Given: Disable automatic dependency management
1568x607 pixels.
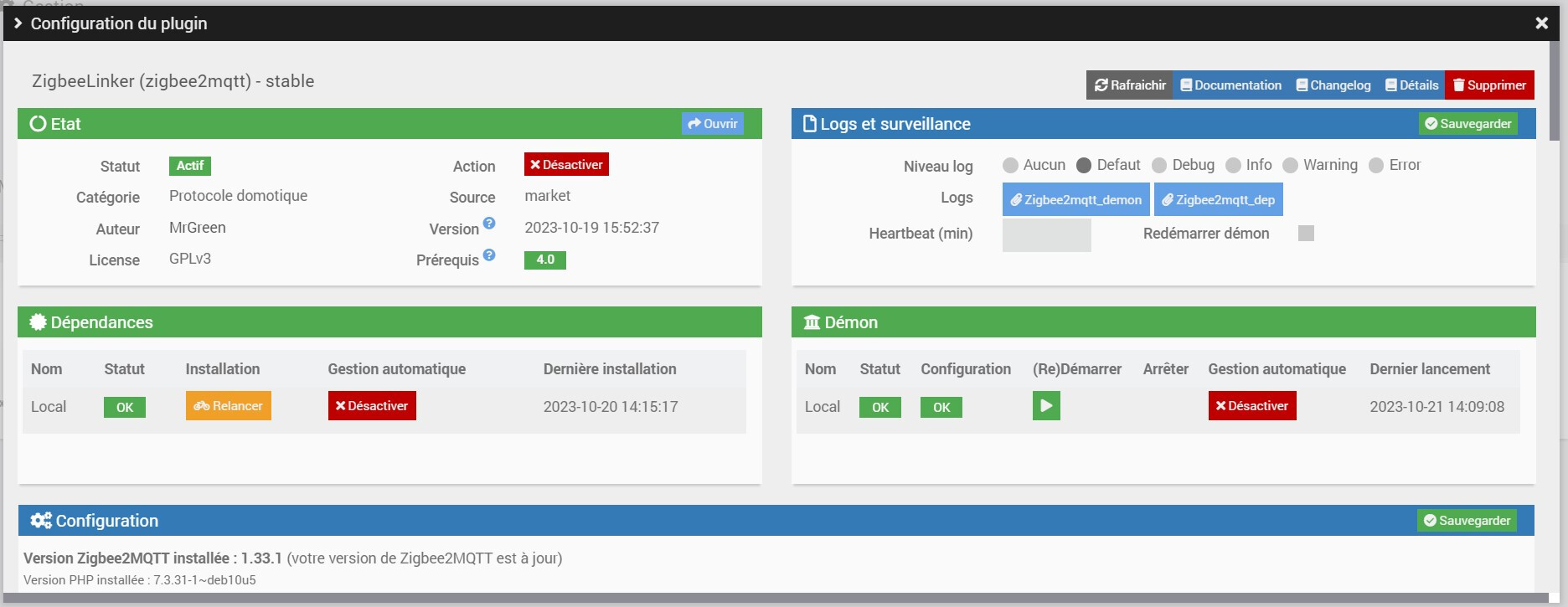Looking at the screenshot, I should pyautogui.click(x=372, y=406).
